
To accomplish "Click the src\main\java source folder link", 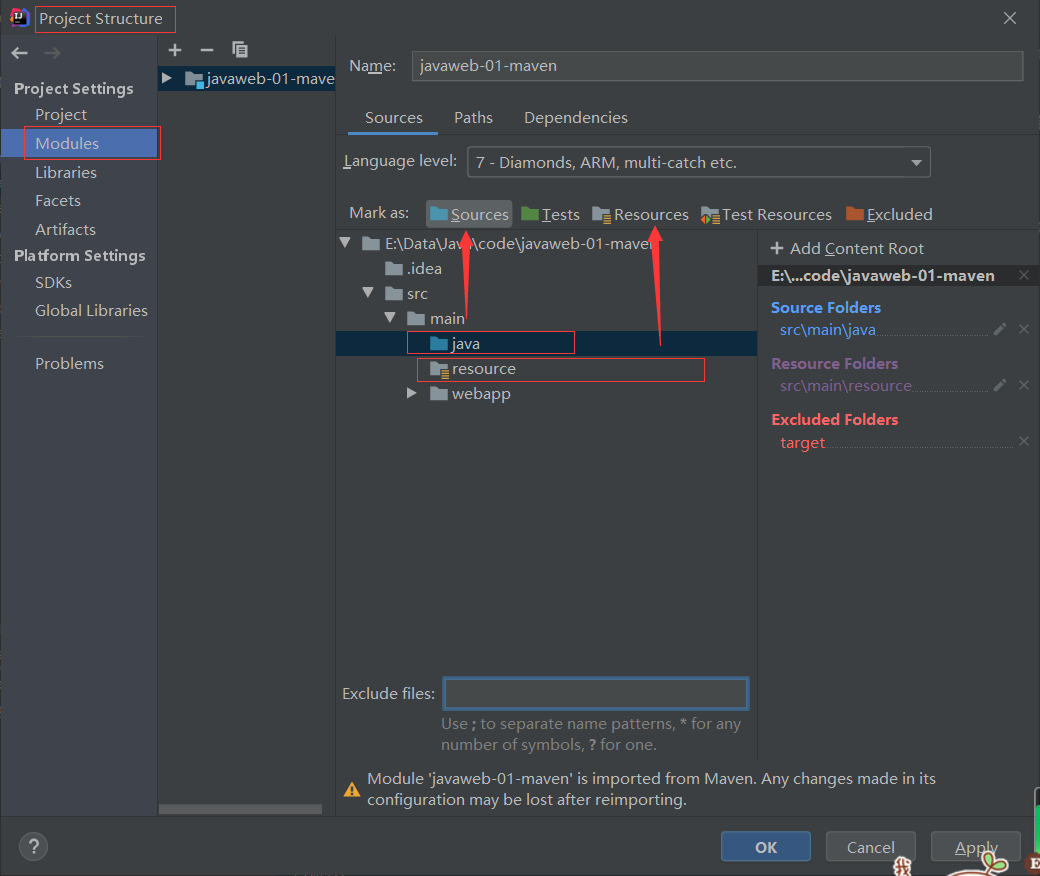I will (x=828, y=330).
